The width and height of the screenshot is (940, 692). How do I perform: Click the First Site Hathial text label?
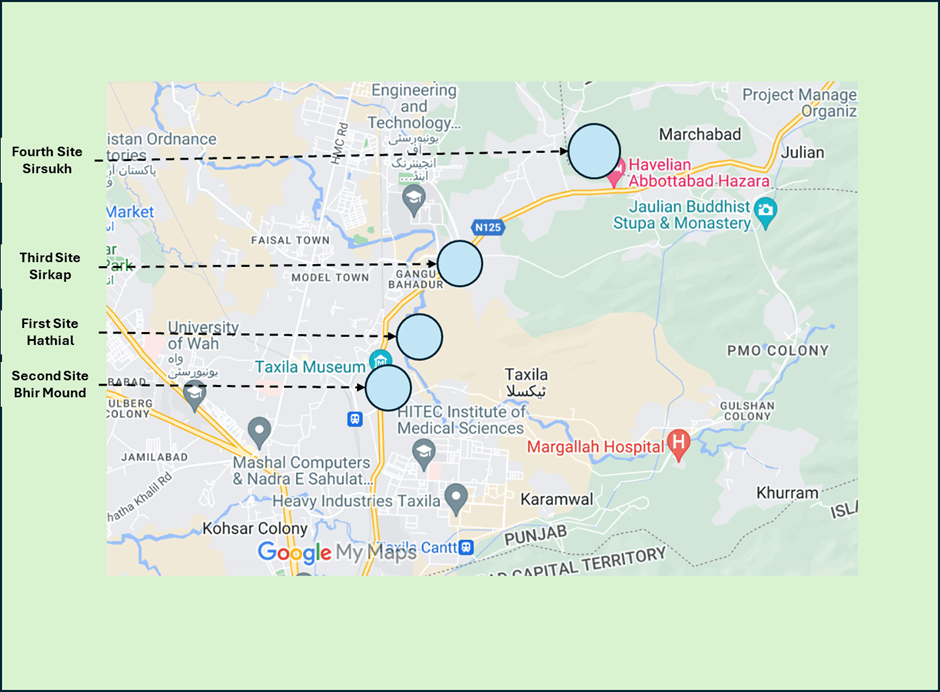click(x=50, y=332)
